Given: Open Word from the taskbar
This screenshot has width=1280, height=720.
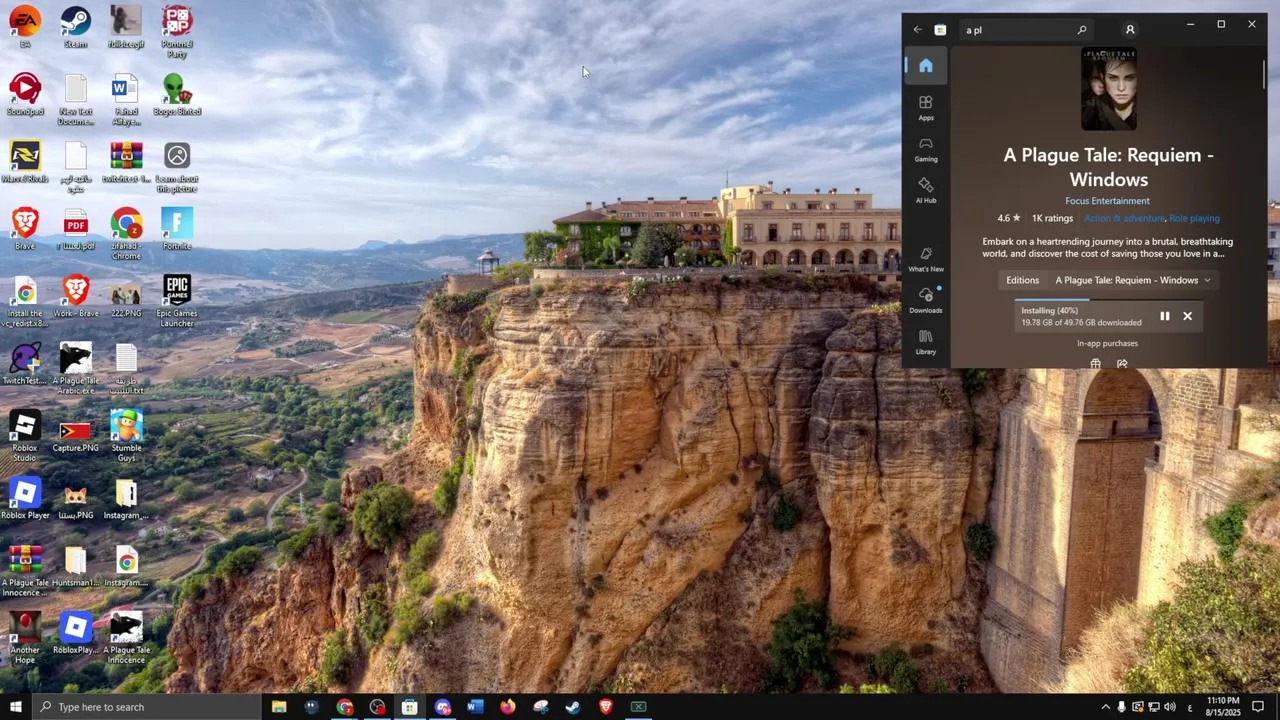Looking at the screenshot, I should 475,707.
